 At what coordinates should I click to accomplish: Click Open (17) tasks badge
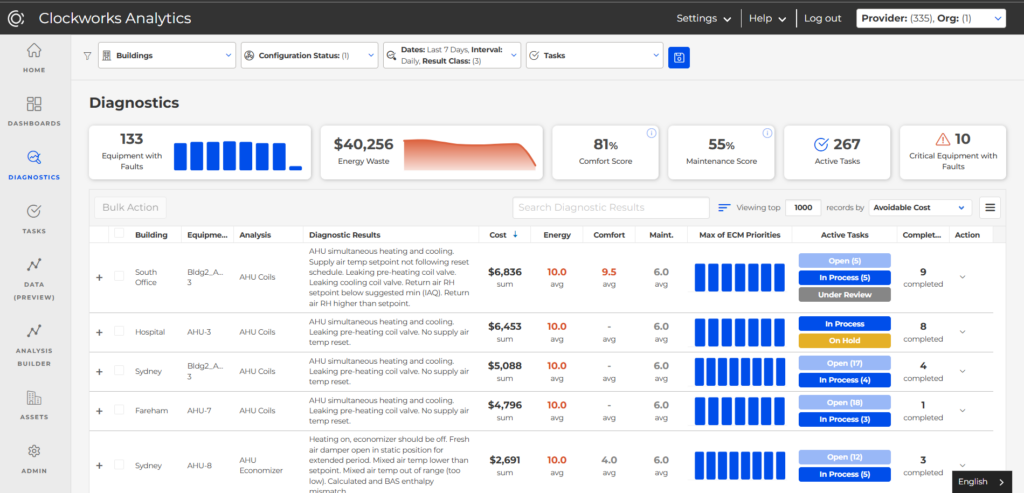pyautogui.click(x=844, y=363)
